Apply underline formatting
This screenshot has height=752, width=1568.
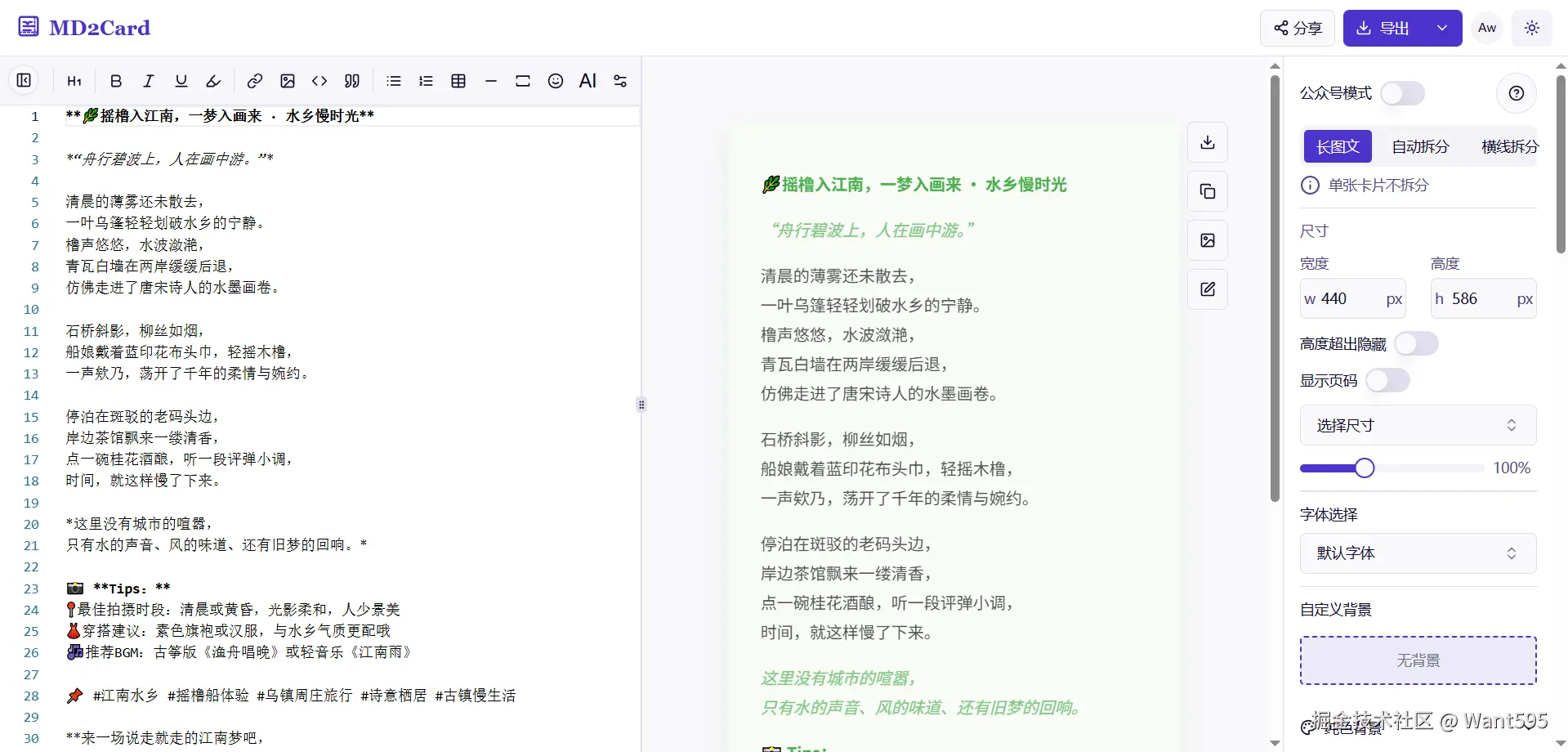(x=181, y=81)
